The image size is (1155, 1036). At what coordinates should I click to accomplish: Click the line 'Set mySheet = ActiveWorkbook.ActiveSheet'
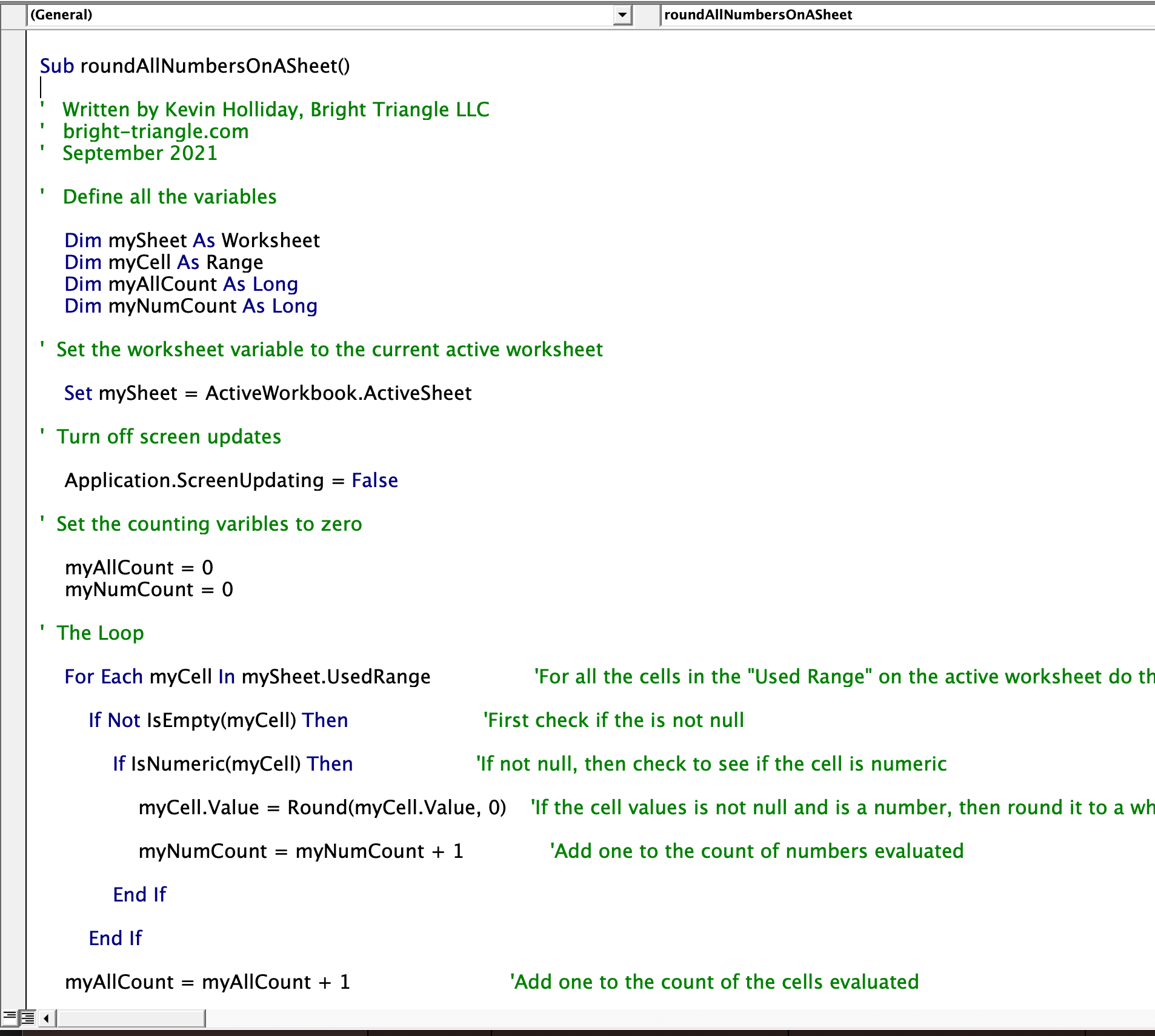pos(268,393)
